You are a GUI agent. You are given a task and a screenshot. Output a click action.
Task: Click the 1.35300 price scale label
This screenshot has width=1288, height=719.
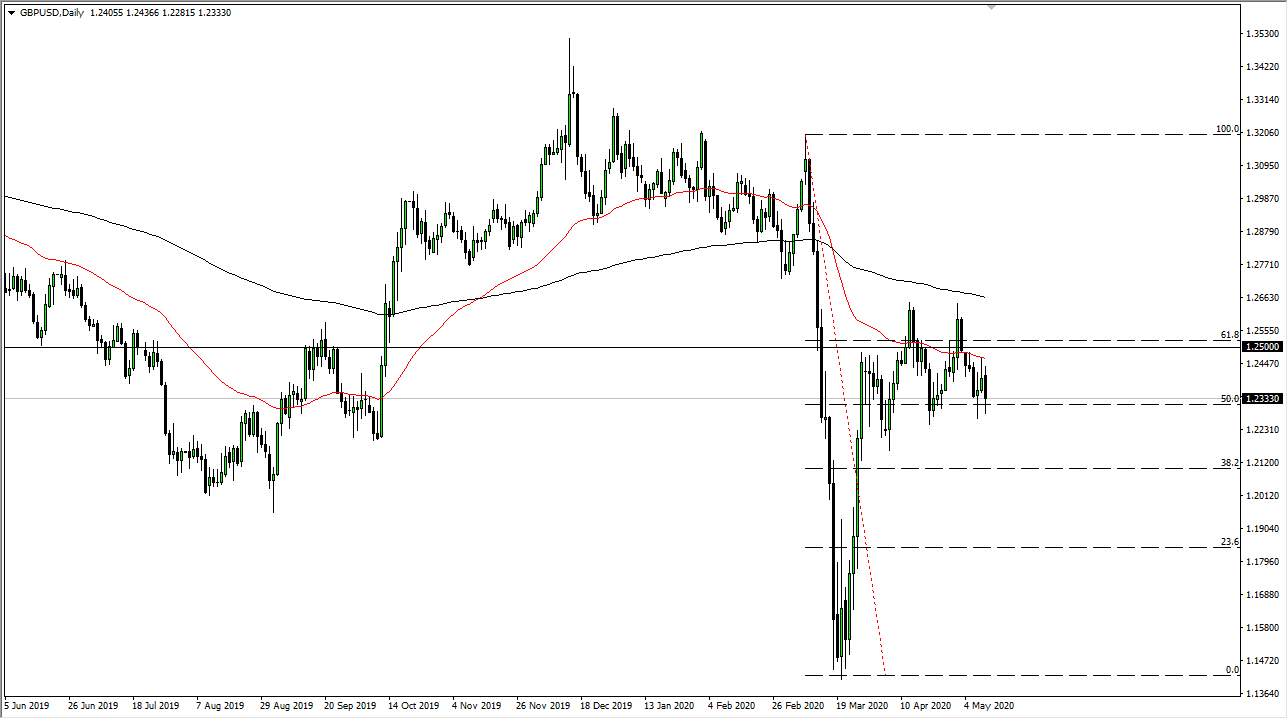(1262, 34)
